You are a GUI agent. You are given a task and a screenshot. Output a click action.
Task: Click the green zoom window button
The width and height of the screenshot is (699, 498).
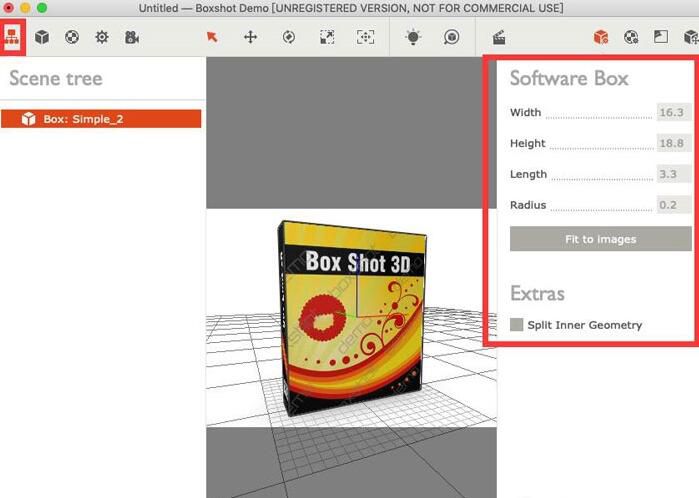[42, 8]
